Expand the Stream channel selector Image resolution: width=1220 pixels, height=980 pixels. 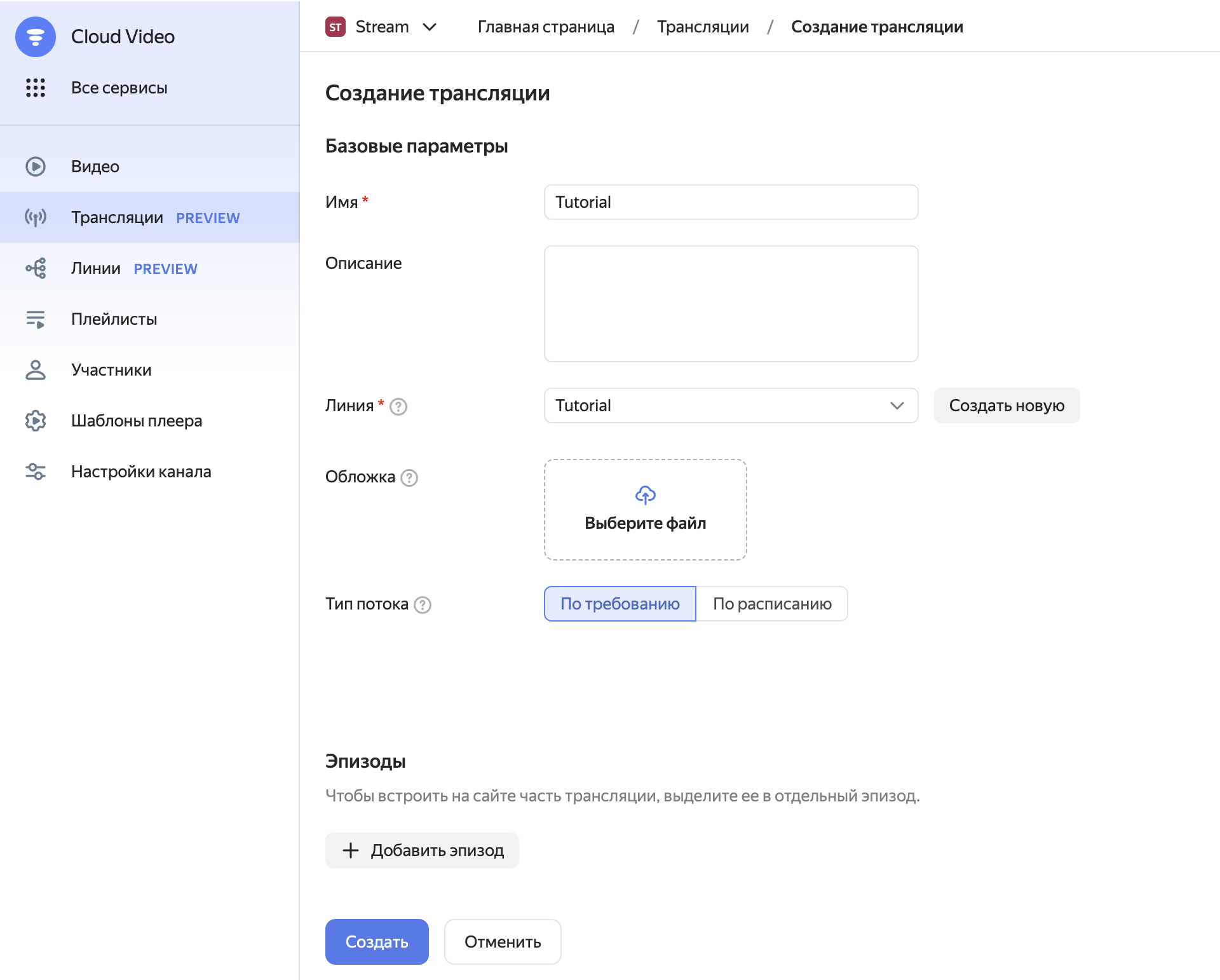coord(381,27)
